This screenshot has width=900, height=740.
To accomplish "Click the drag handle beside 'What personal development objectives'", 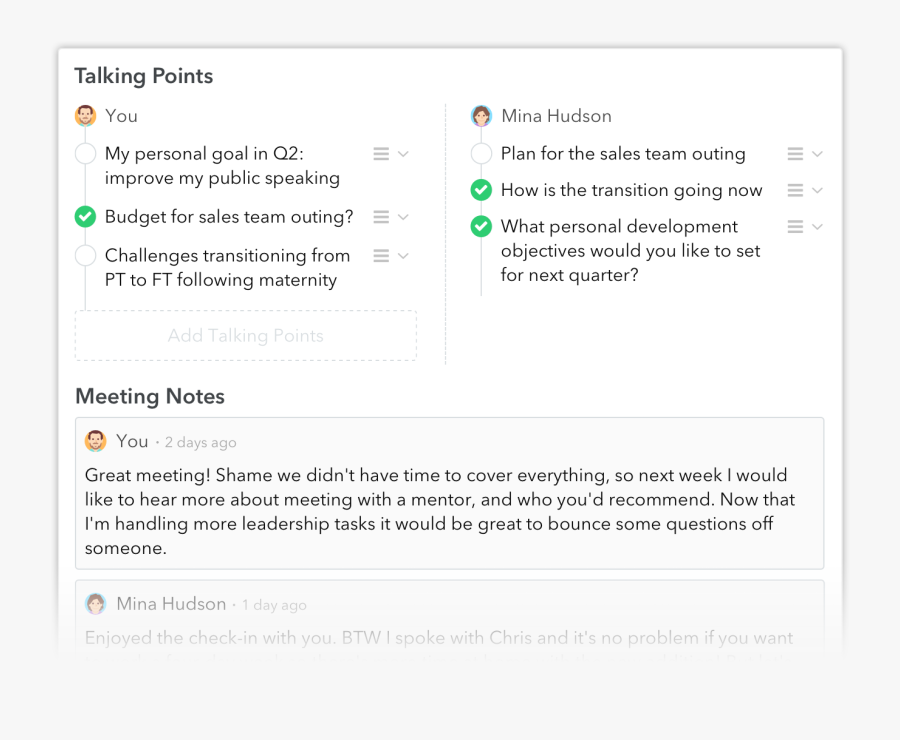I will click(x=795, y=227).
